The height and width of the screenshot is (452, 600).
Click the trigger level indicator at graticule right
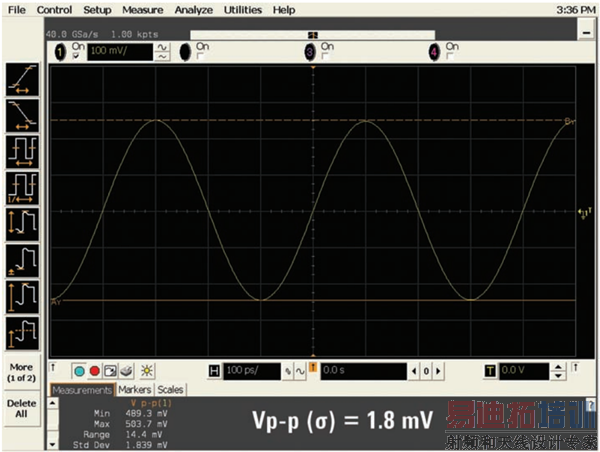pyautogui.click(x=584, y=213)
